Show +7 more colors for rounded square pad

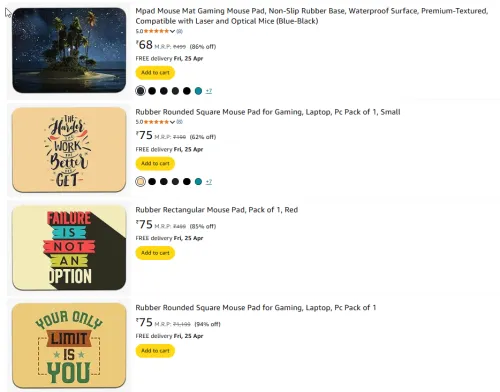point(209,182)
